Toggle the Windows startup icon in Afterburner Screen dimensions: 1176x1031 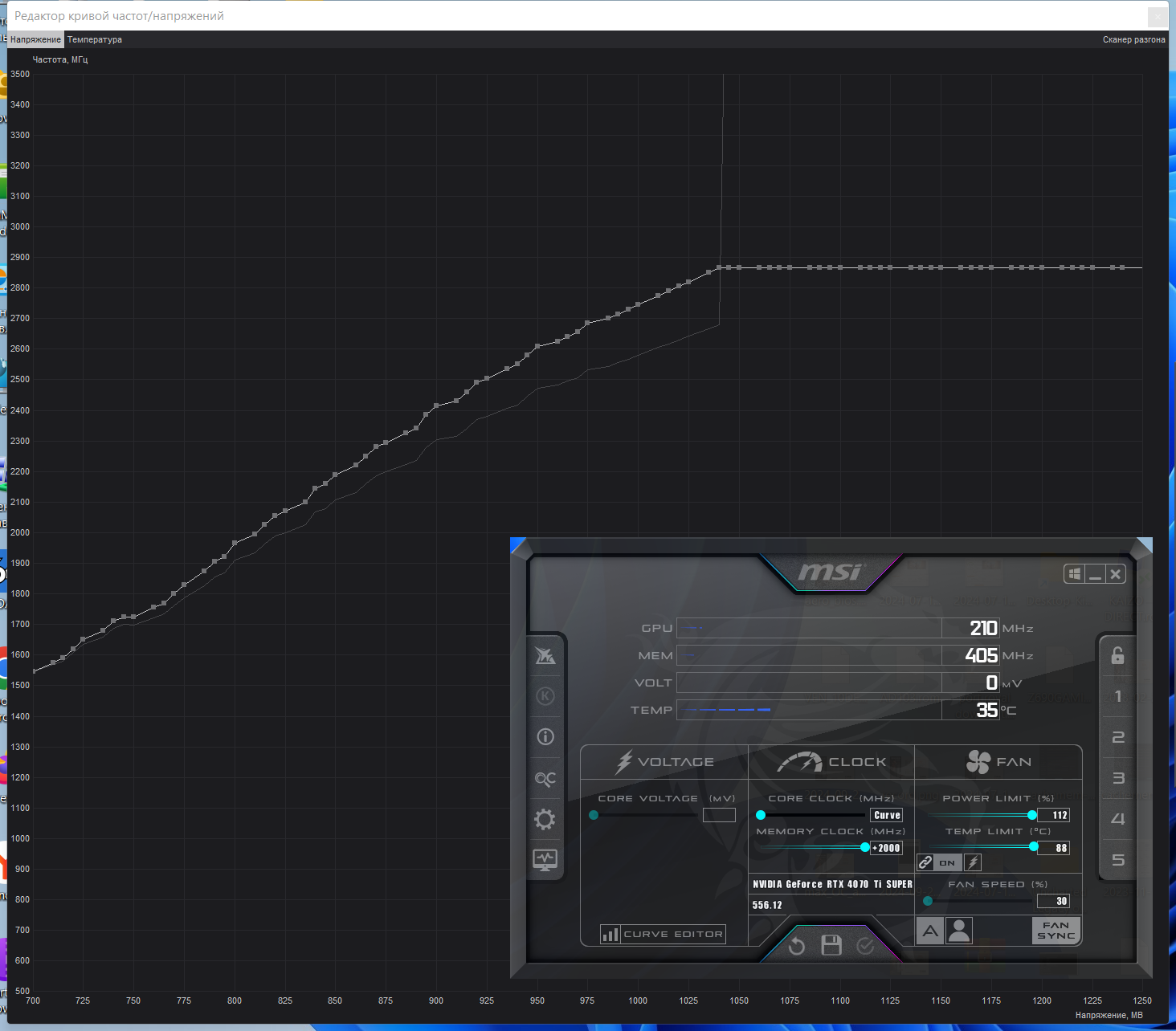1075,574
